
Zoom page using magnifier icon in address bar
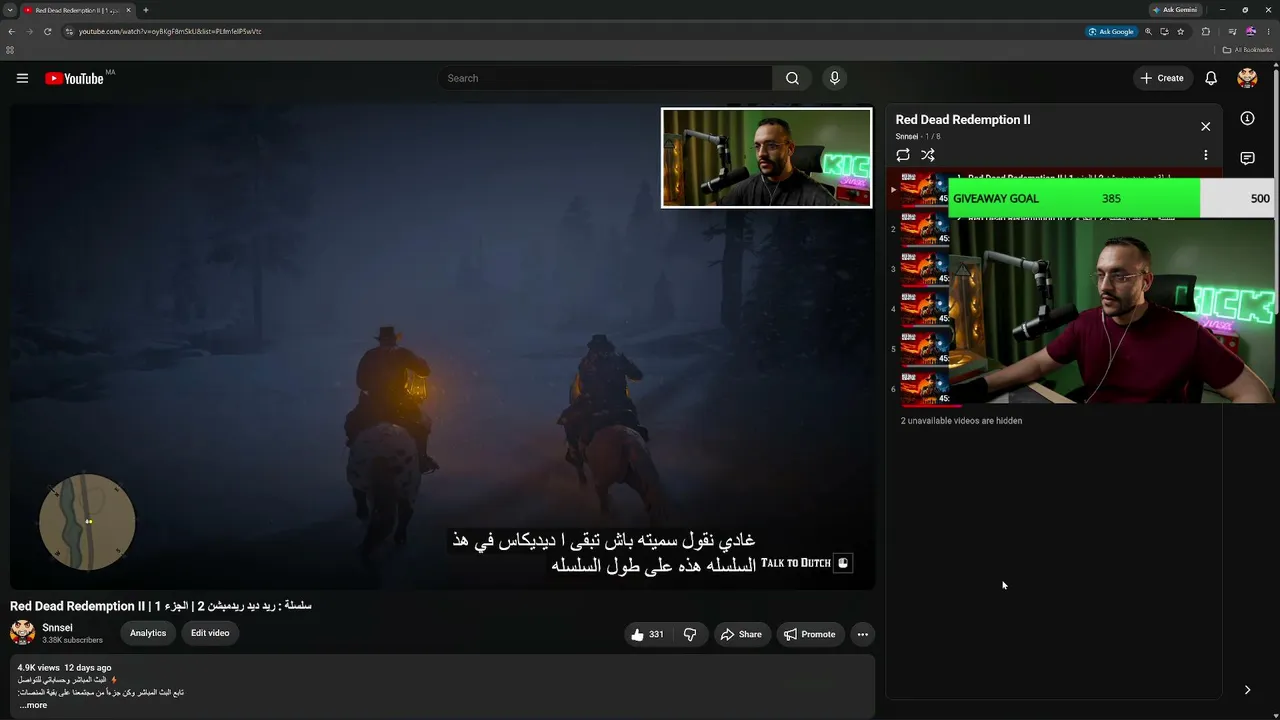pyautogui.click(x=1148, y=31)
